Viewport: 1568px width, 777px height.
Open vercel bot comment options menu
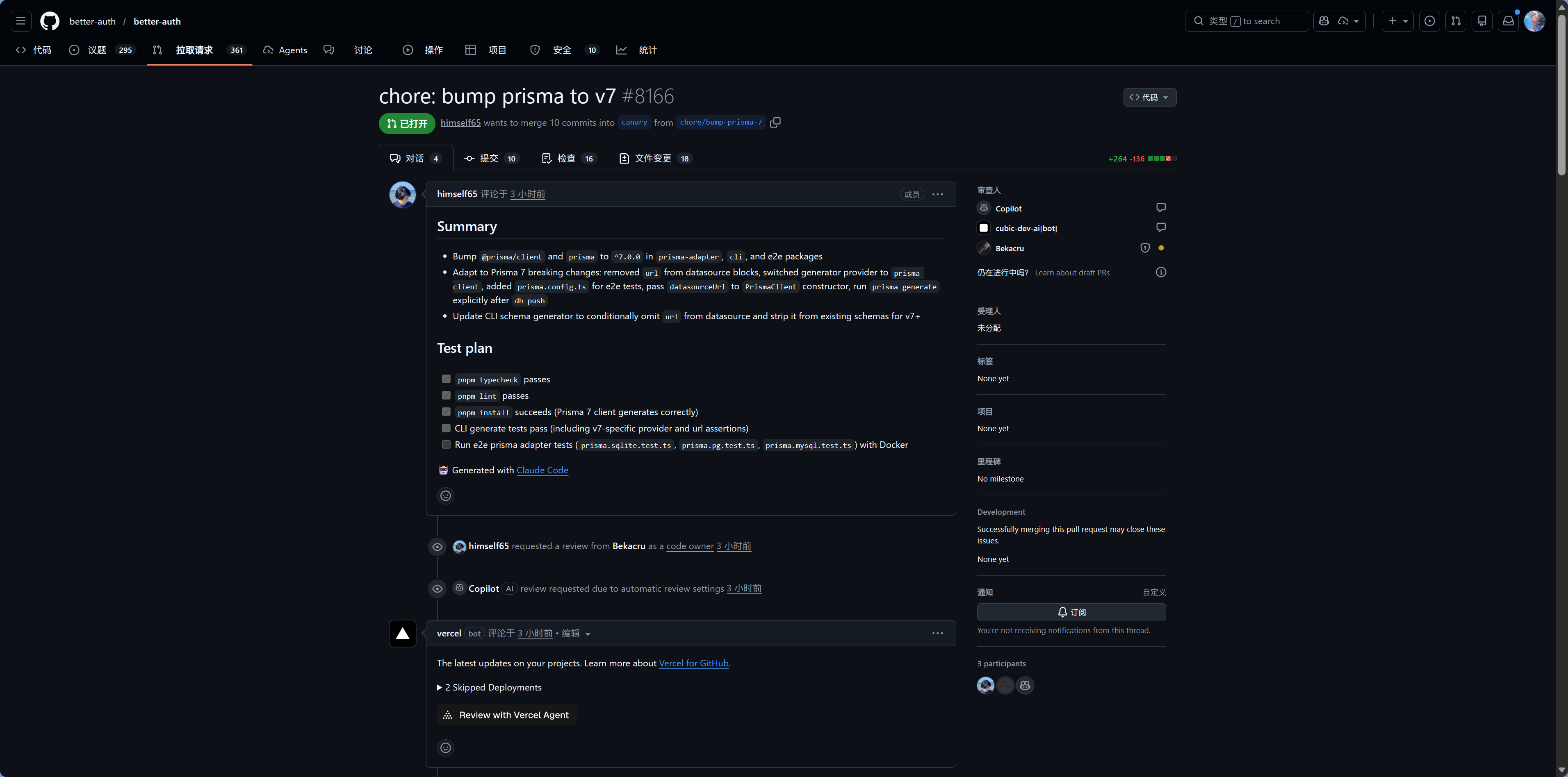point(937,634)
